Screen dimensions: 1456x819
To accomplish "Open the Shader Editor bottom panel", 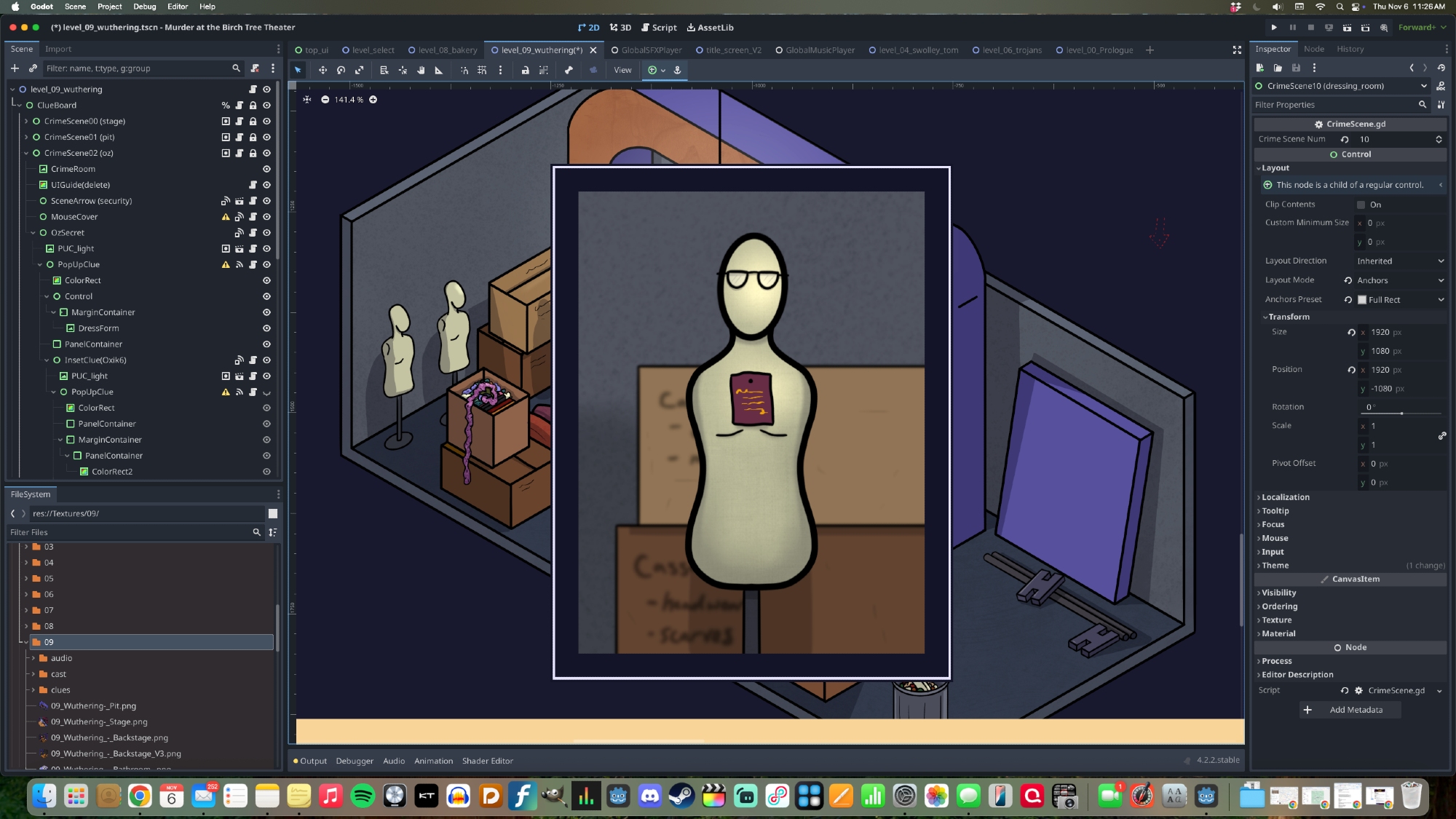I will pyautogui.click(x=487, y=761).
